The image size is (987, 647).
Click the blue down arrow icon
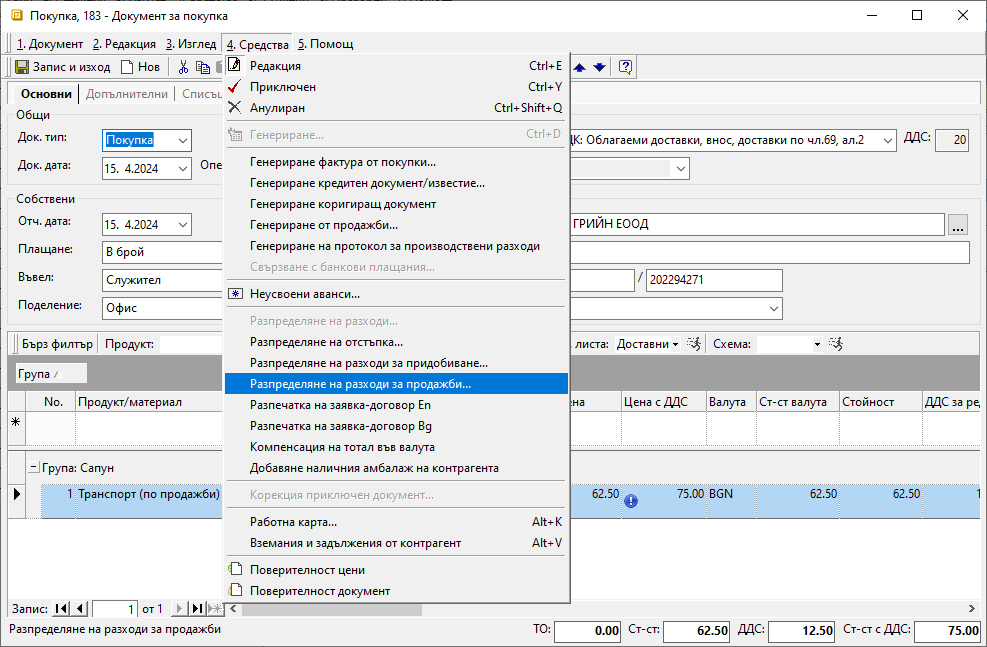click(599, 67)
